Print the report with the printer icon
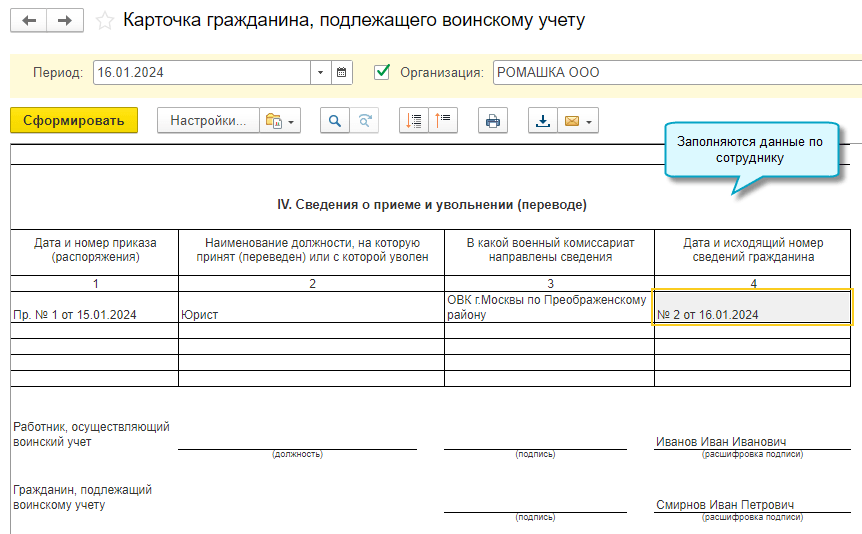This screenshot has height=534, width=862. coord(492,121)
